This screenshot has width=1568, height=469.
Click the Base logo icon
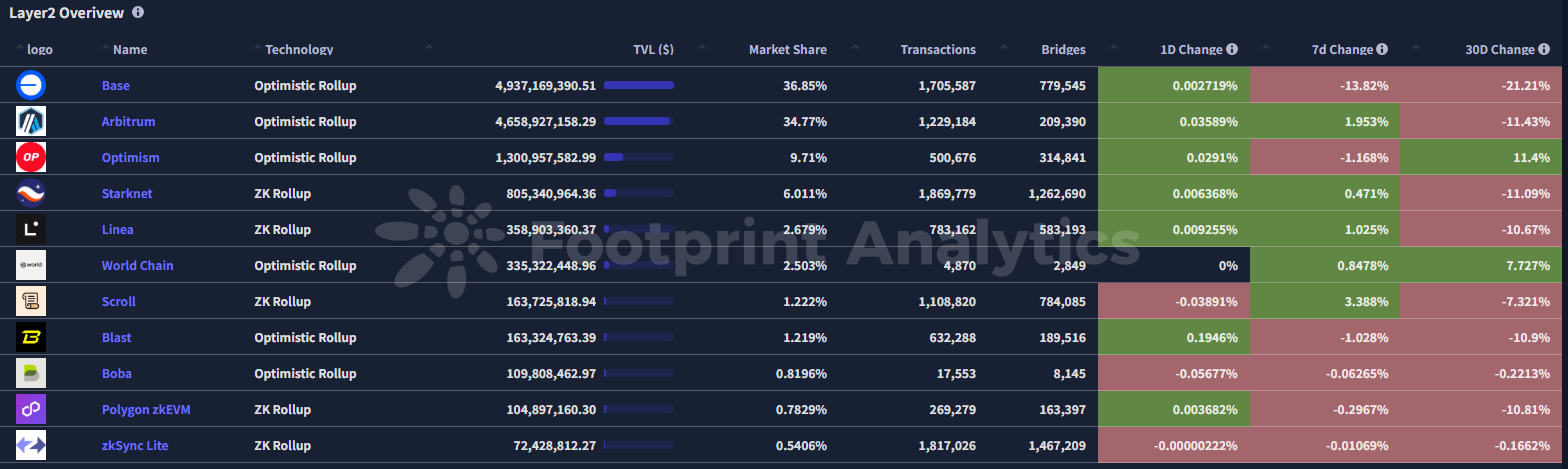31,85
